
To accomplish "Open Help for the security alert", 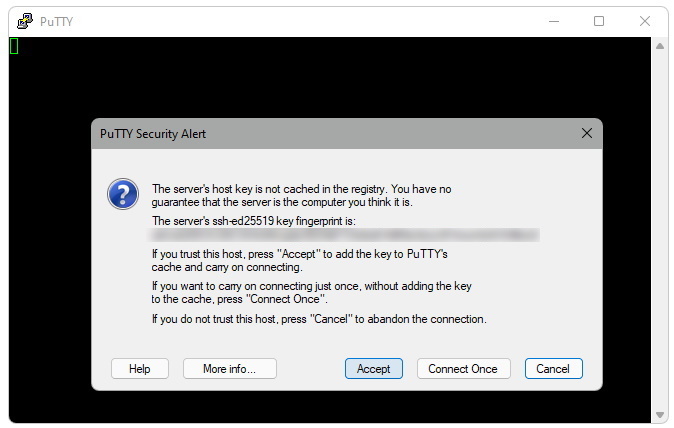I will 140,369.
